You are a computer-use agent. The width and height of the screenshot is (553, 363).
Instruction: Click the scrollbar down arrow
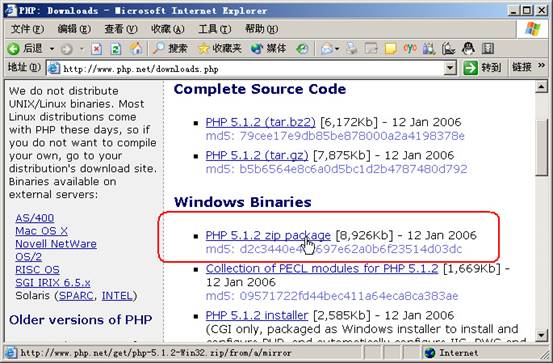(x=541, y=335)
